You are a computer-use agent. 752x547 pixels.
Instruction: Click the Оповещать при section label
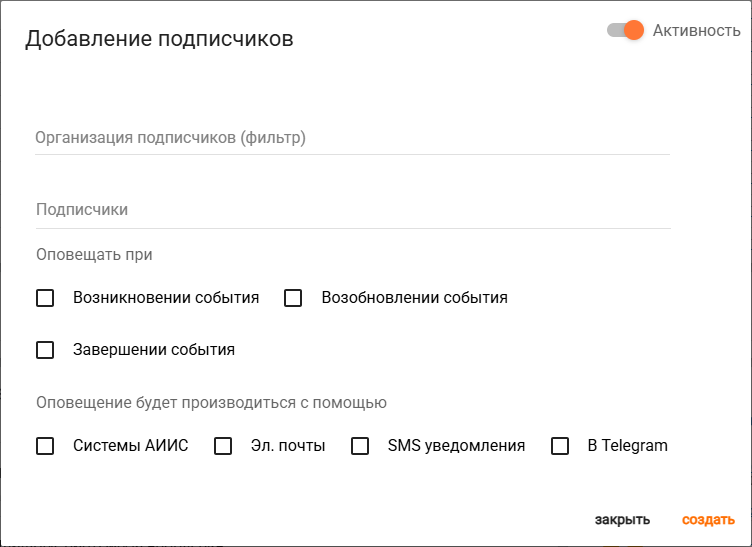coord(94,255)
